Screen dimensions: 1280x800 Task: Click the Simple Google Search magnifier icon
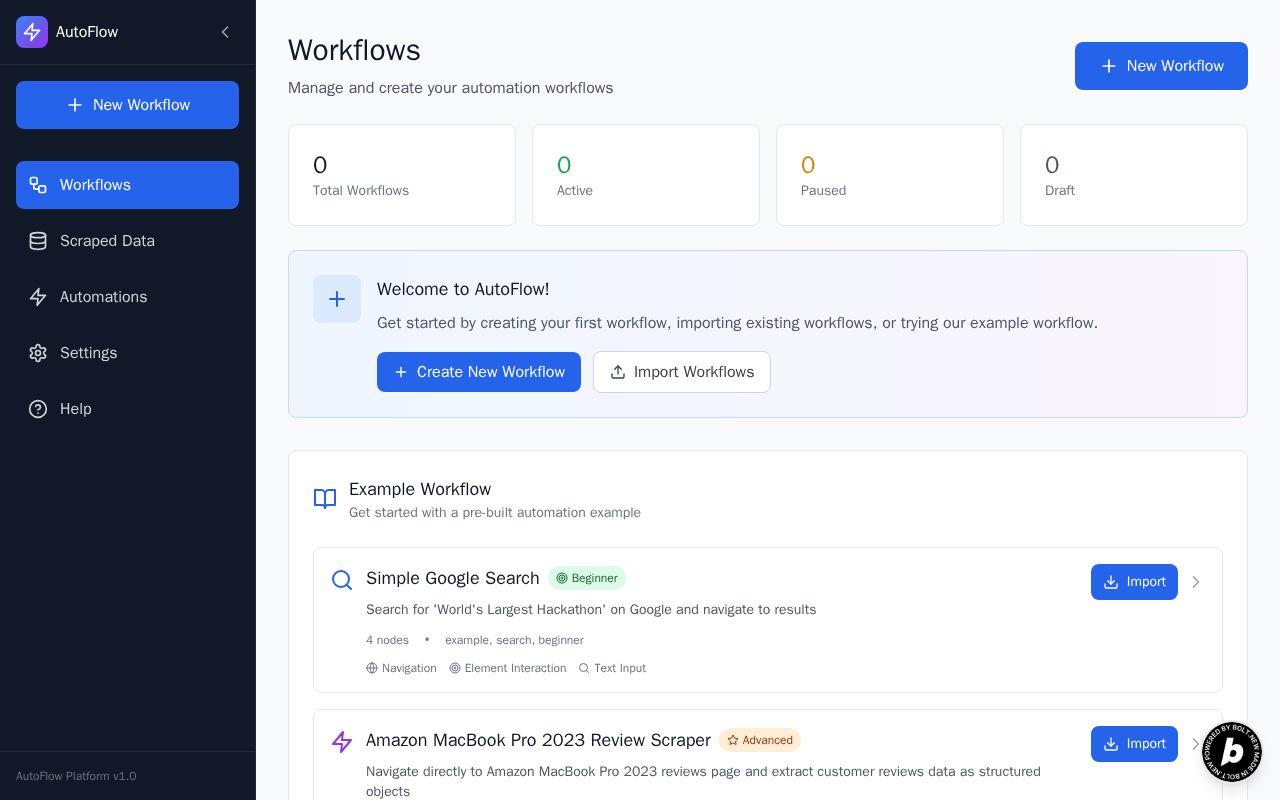(x=342, y=580)
